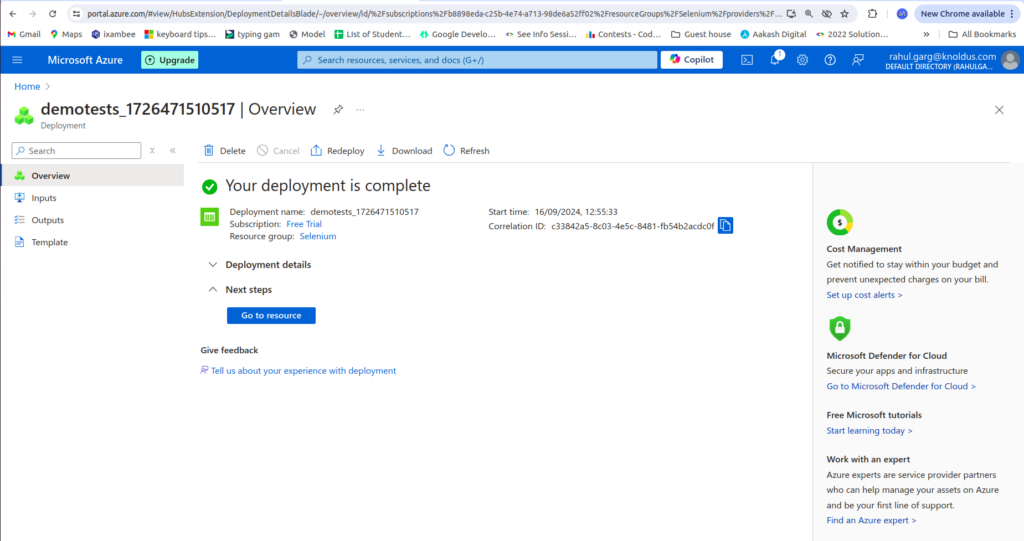Click the help question mark icon

click(830, 60)
